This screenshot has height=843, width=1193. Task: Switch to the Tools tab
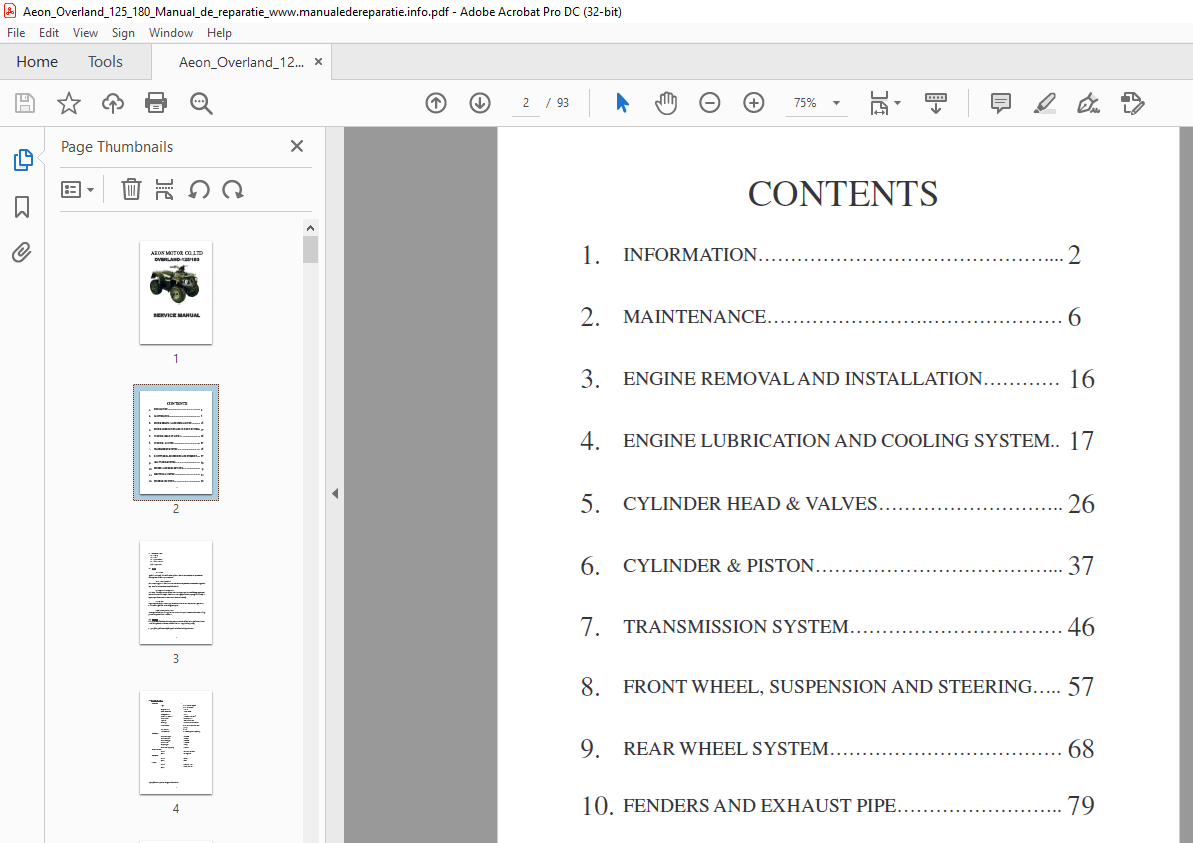coord(105,62)
